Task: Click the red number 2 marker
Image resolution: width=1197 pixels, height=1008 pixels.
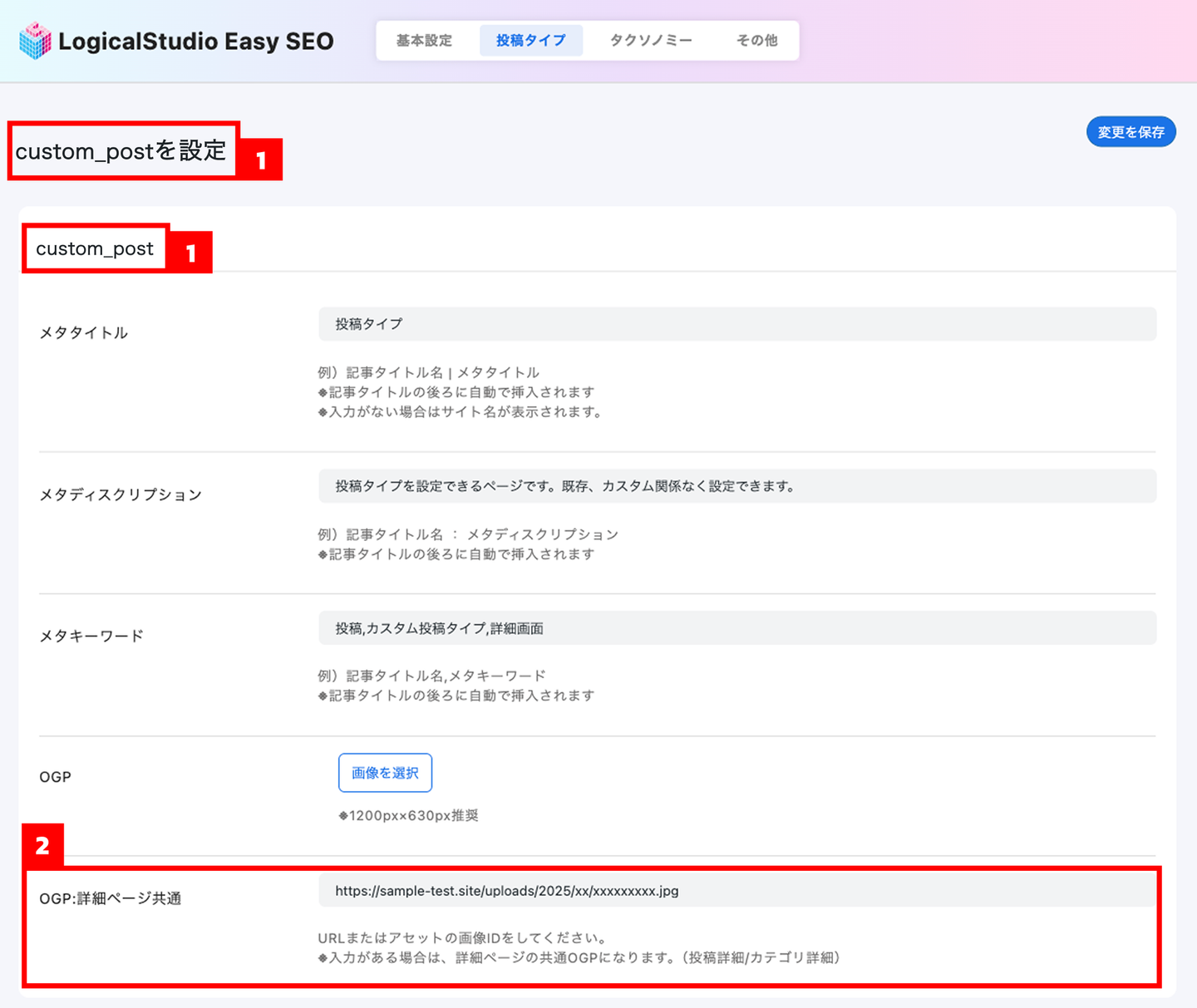Action: pyautogui.click(x=42, y=846)
